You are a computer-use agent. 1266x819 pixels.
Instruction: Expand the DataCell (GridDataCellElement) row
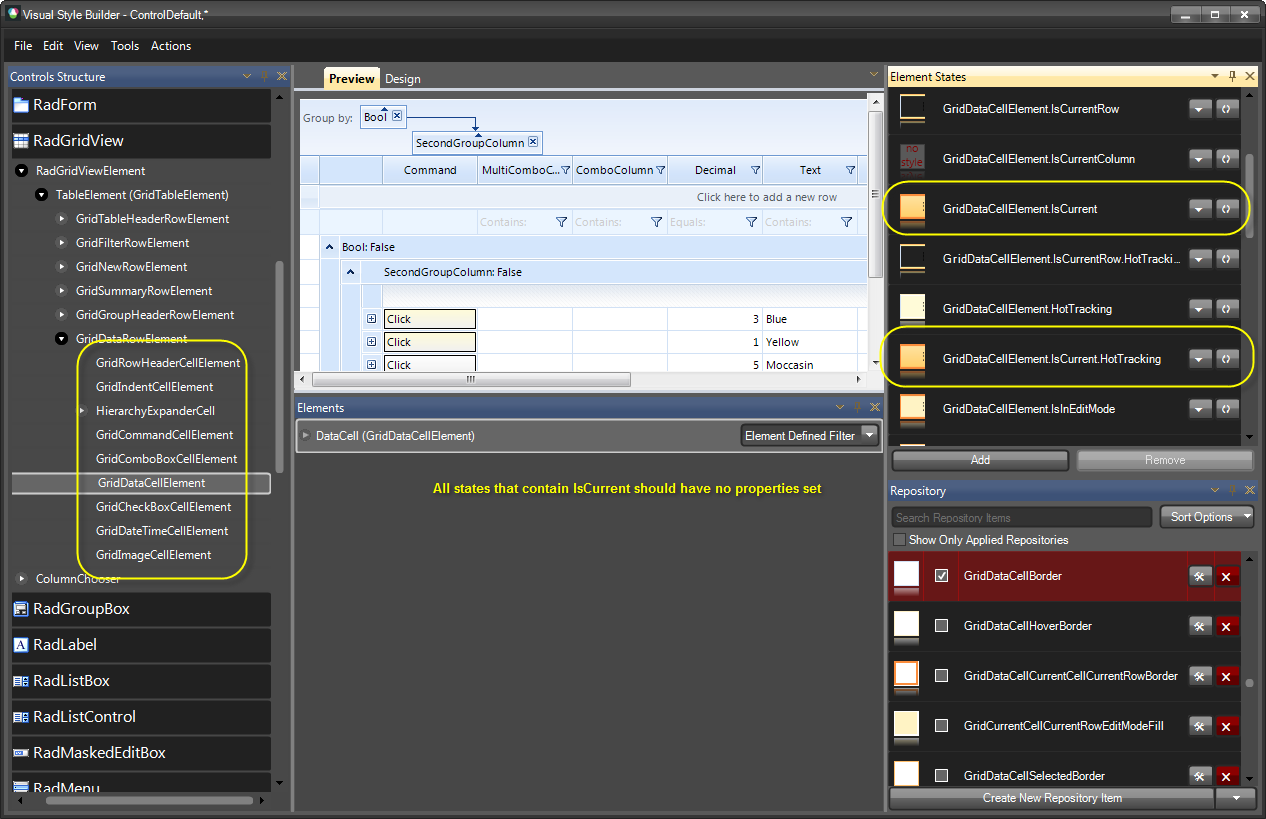307,436
